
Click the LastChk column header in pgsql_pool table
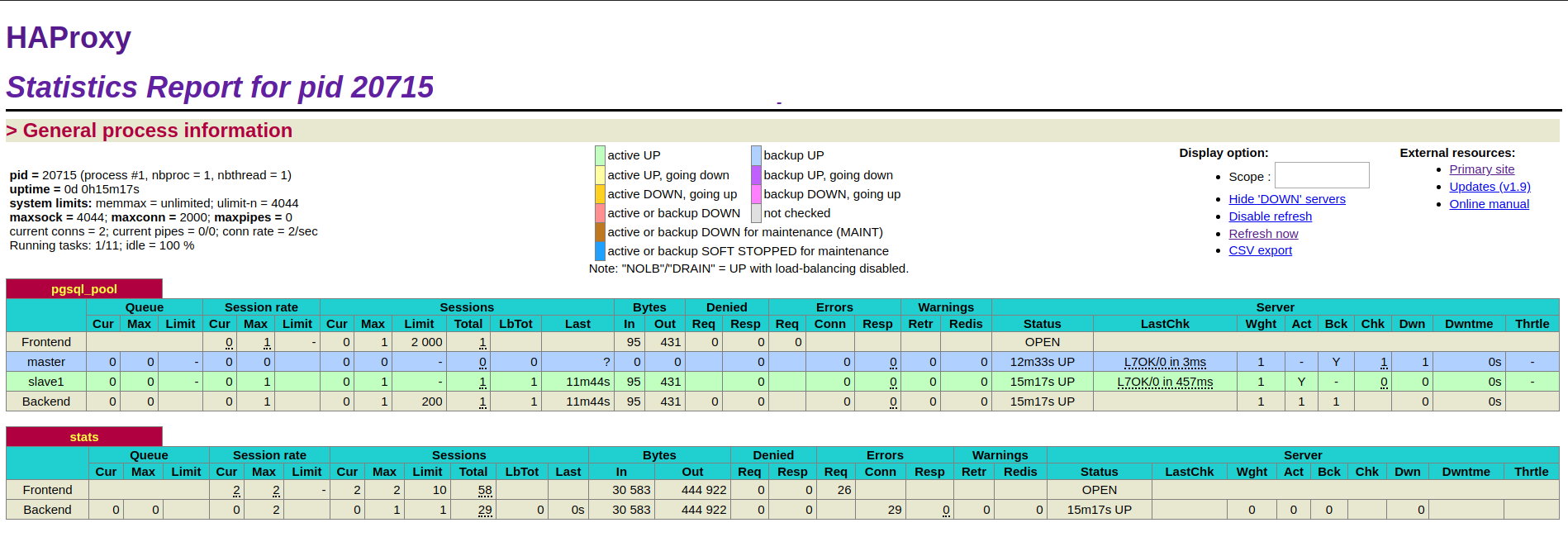coord(1165,324)
